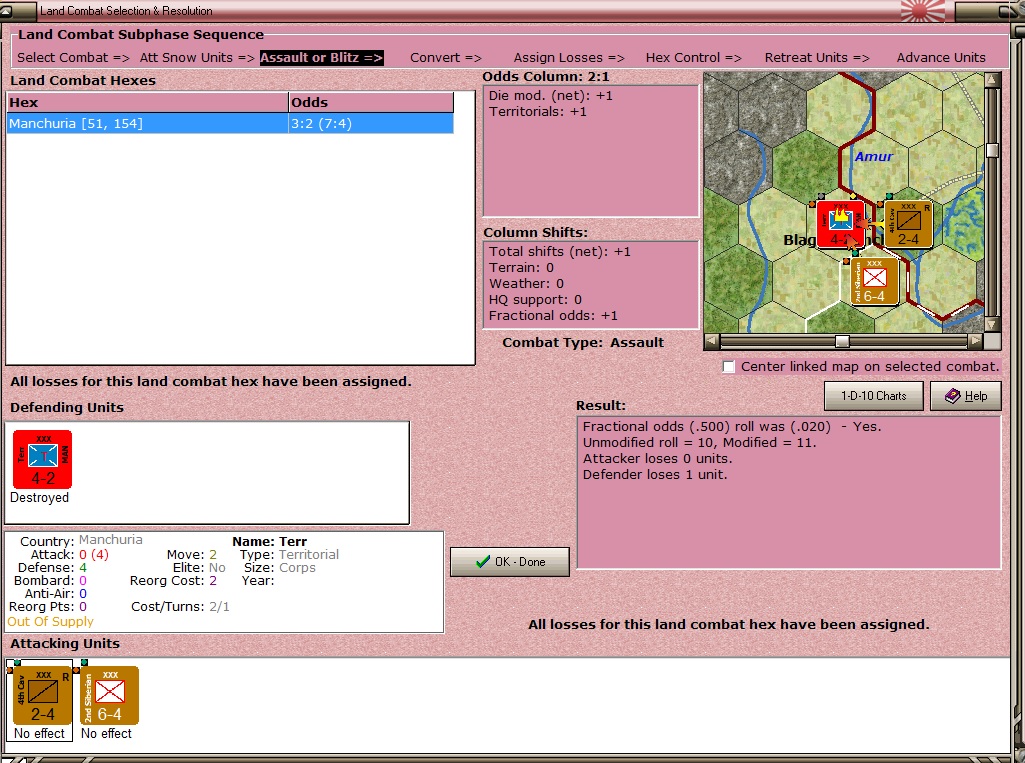Click the Reorg Cost: 2 unit detail
The width and height of the screenshot is (1025, 763).
pos(173,581)
